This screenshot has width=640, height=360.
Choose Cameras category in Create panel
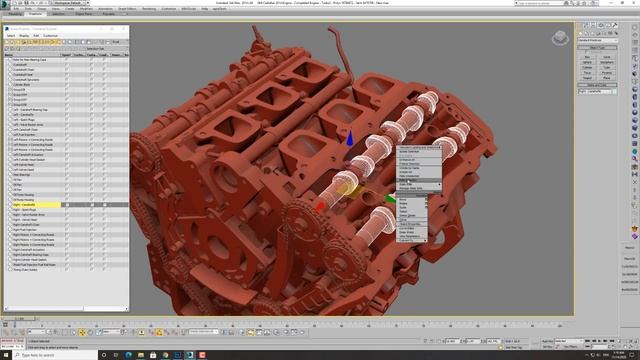598,33
